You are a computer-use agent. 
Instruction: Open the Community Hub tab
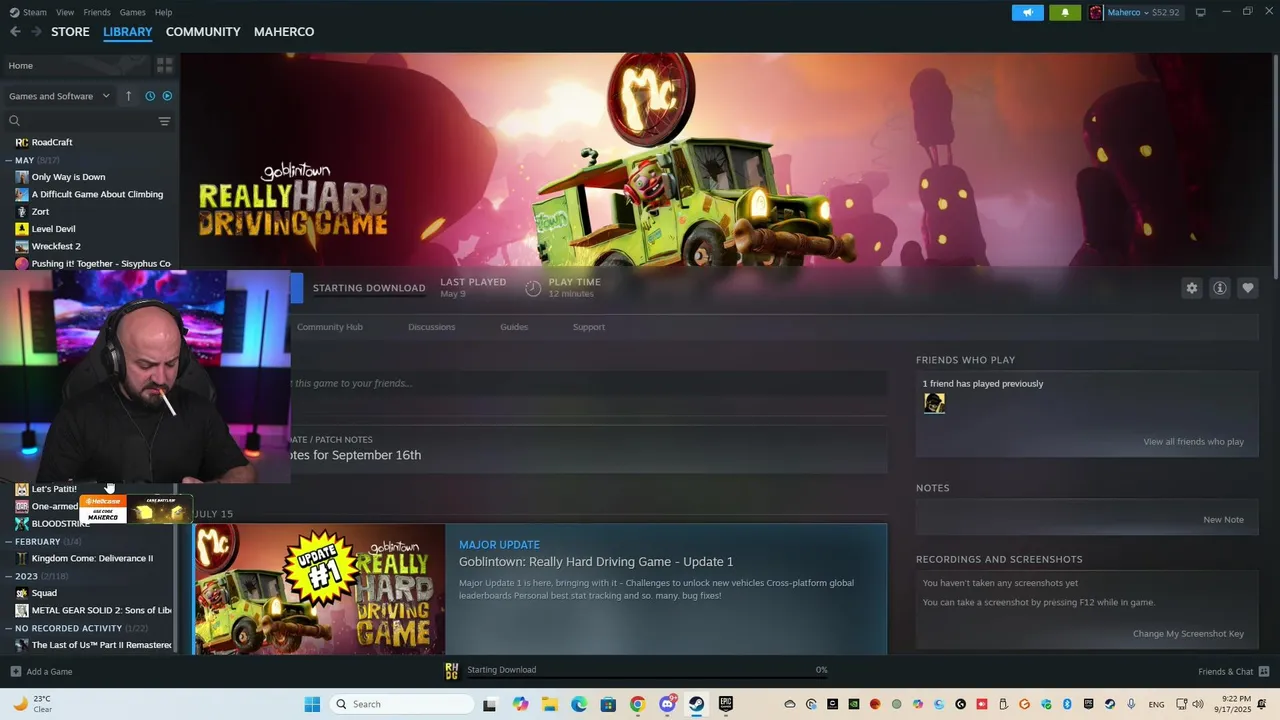click(329, 327)
